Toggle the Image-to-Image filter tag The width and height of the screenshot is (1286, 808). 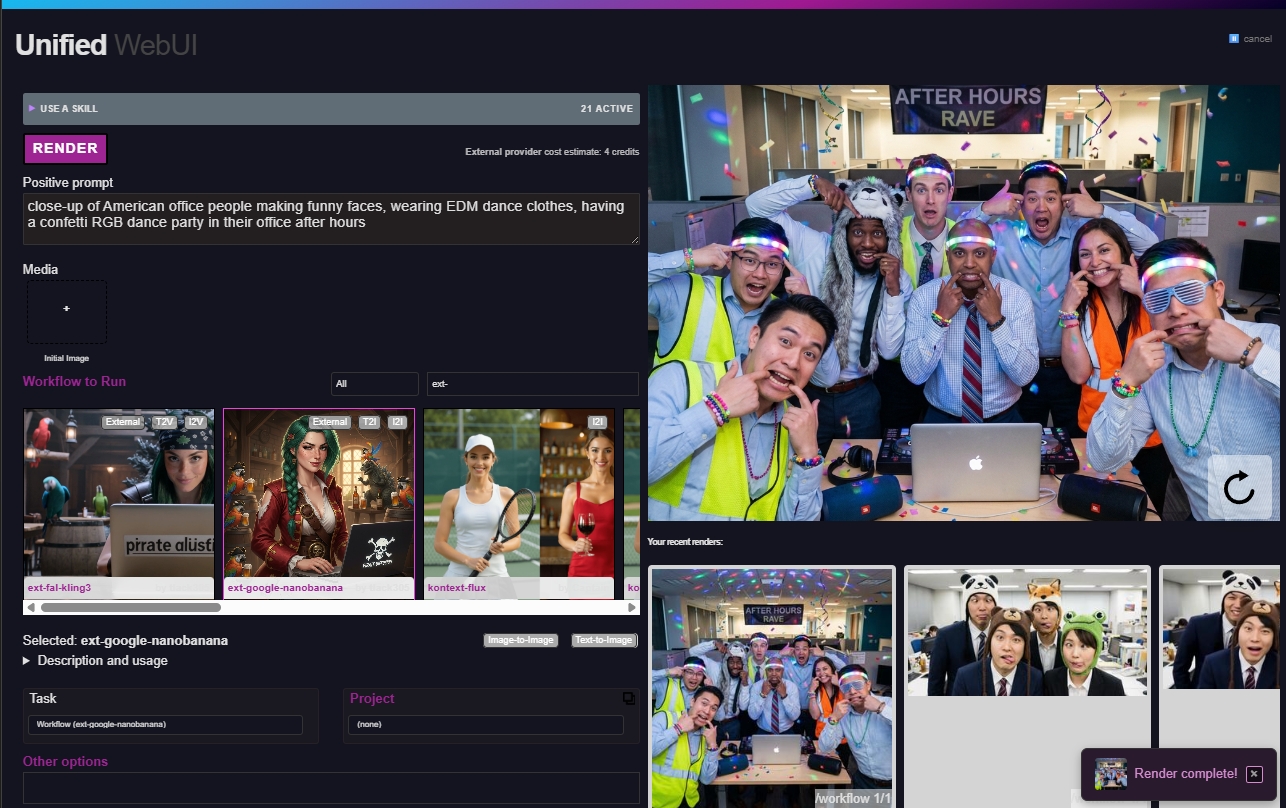520,640
